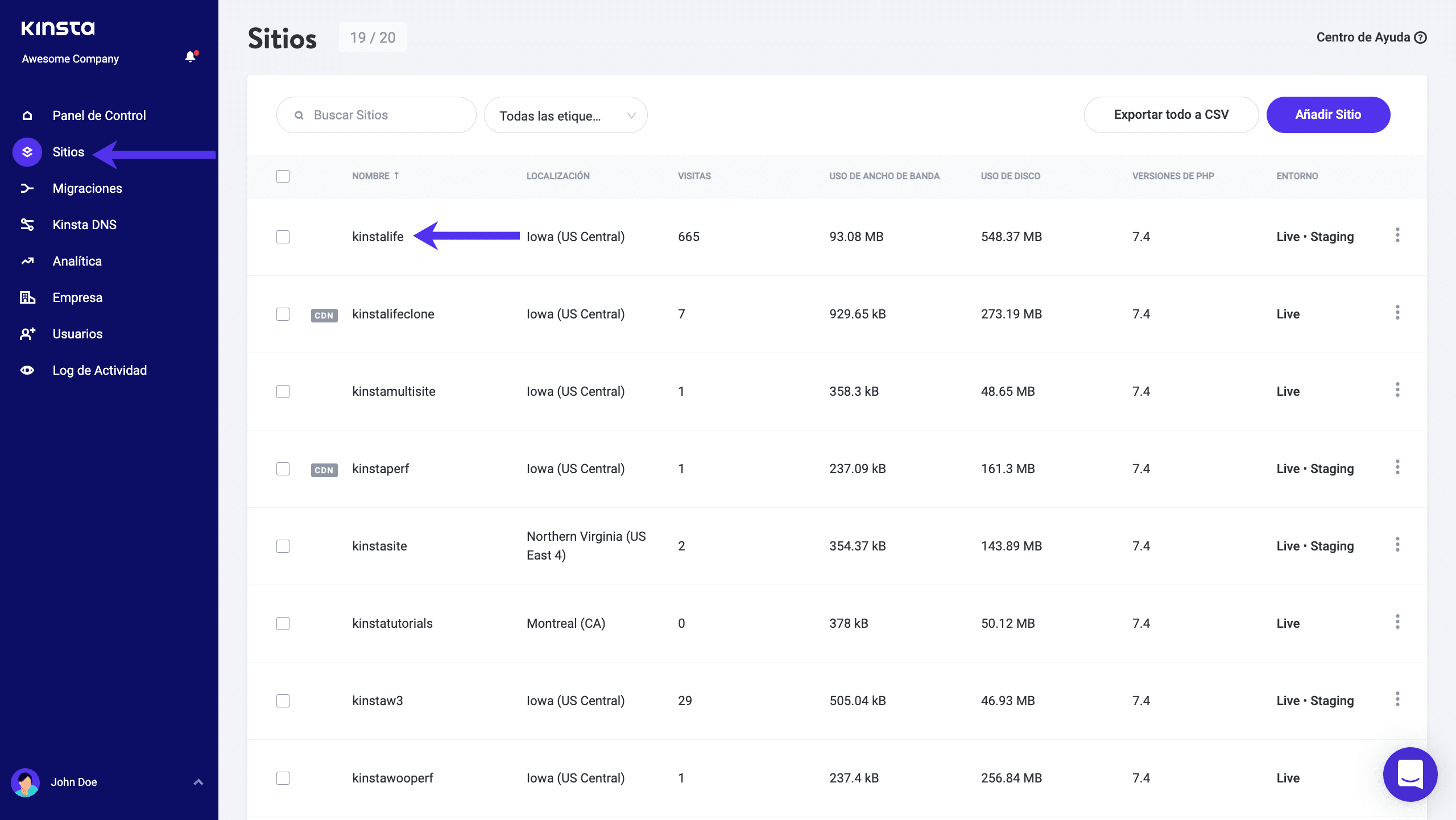Click the notification bell icon
Viewport: 1456px width, 820px height.
tap(191, 56)
